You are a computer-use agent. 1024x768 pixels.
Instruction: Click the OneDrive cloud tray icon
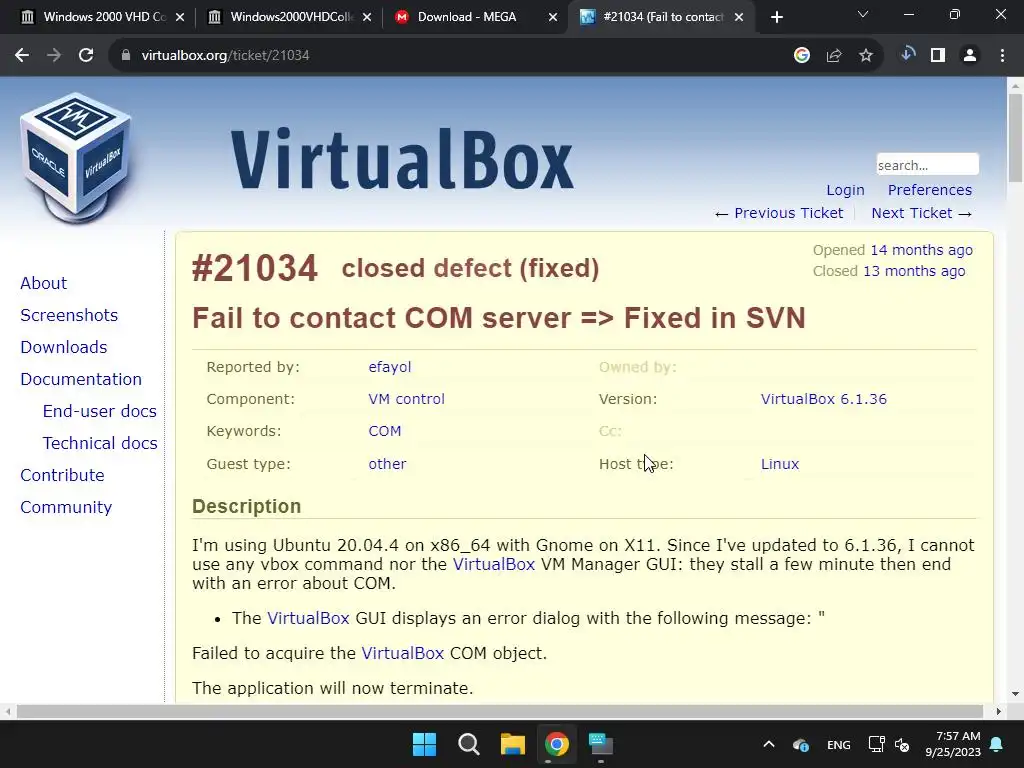[801, 744]
